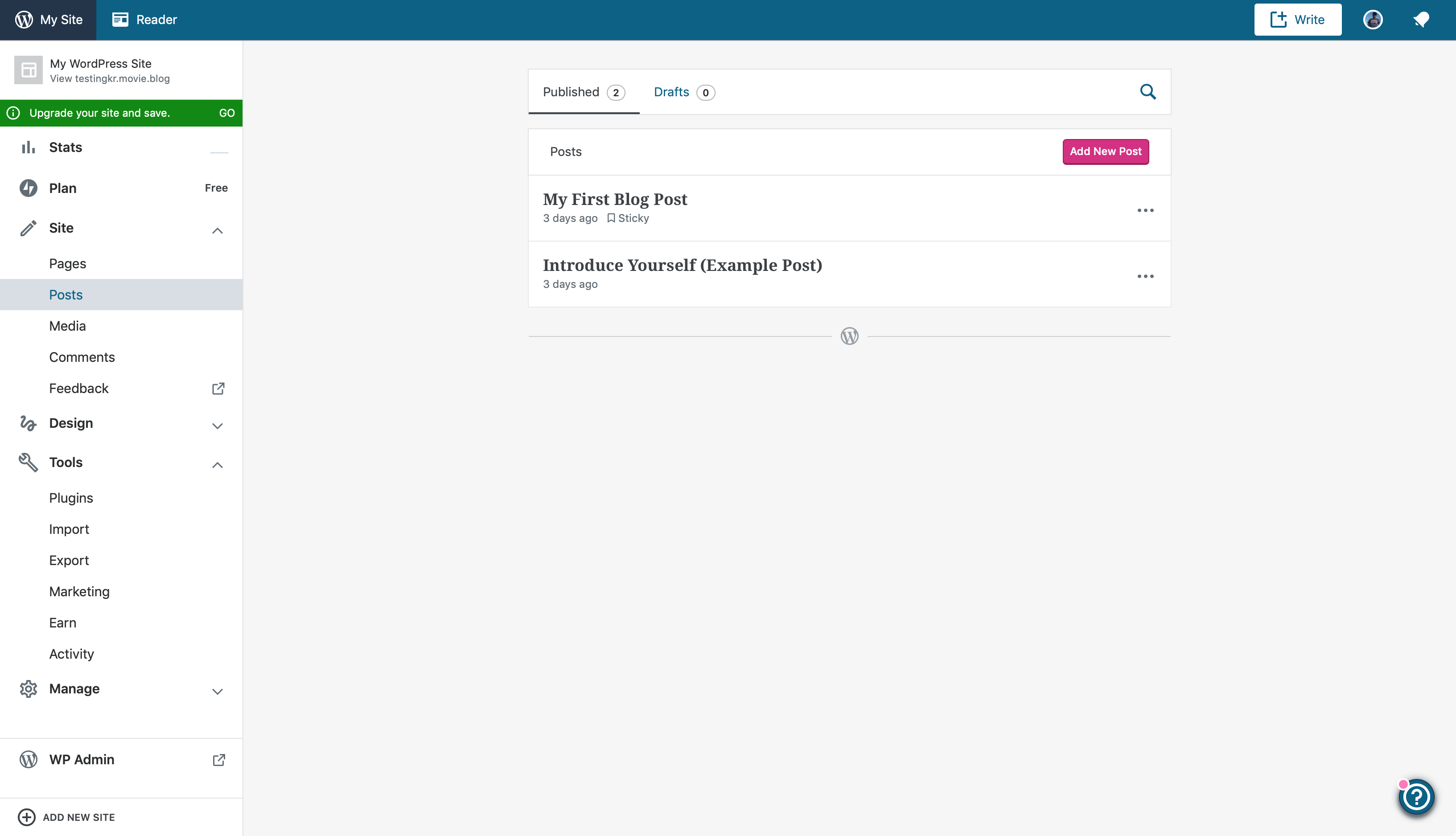Open Pages in the sidebar
The width and height of the screenshot is (1456, 836).
click(121, 263)
